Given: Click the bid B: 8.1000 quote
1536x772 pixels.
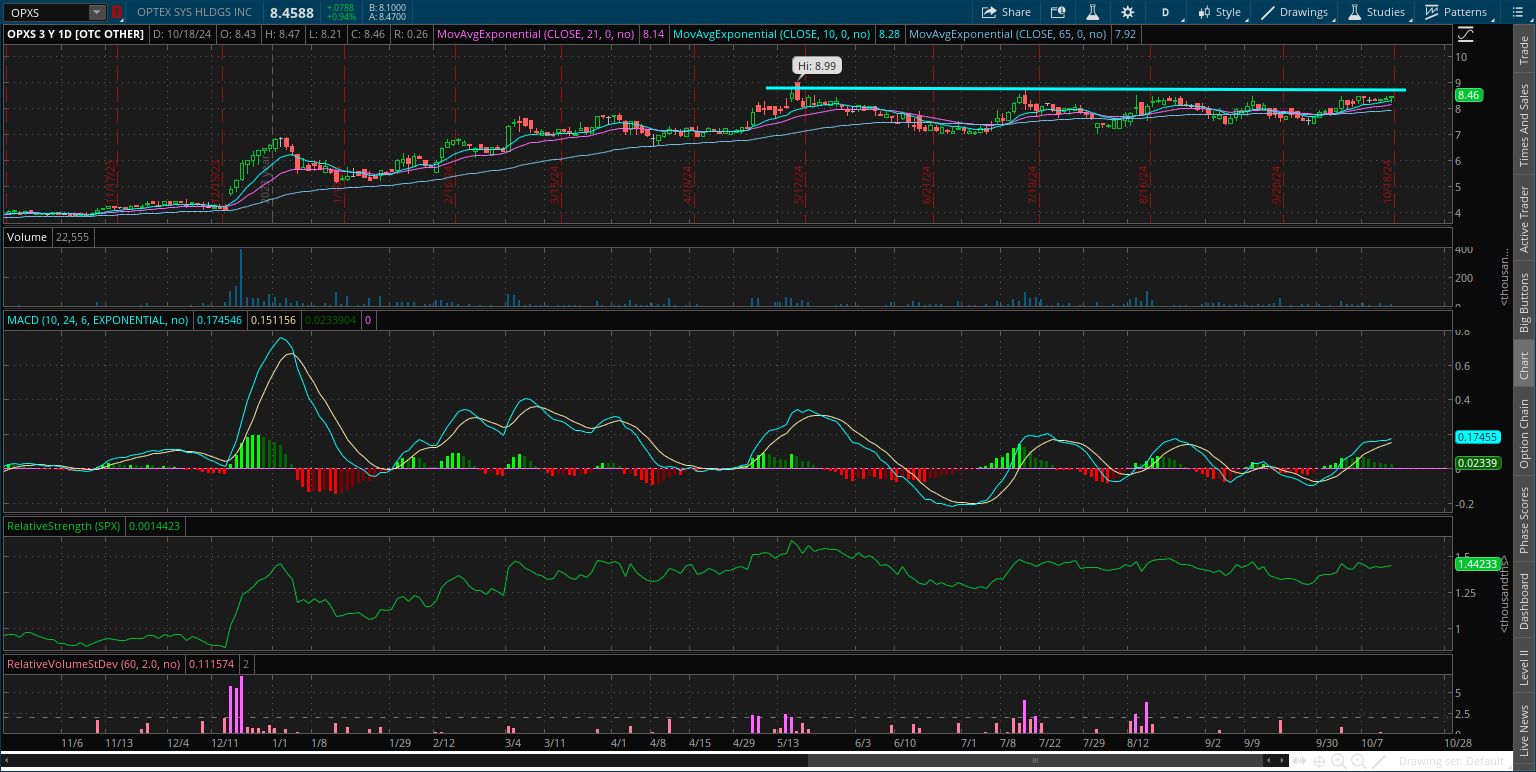Looking at the screenshot, I should tap(386, 8).
